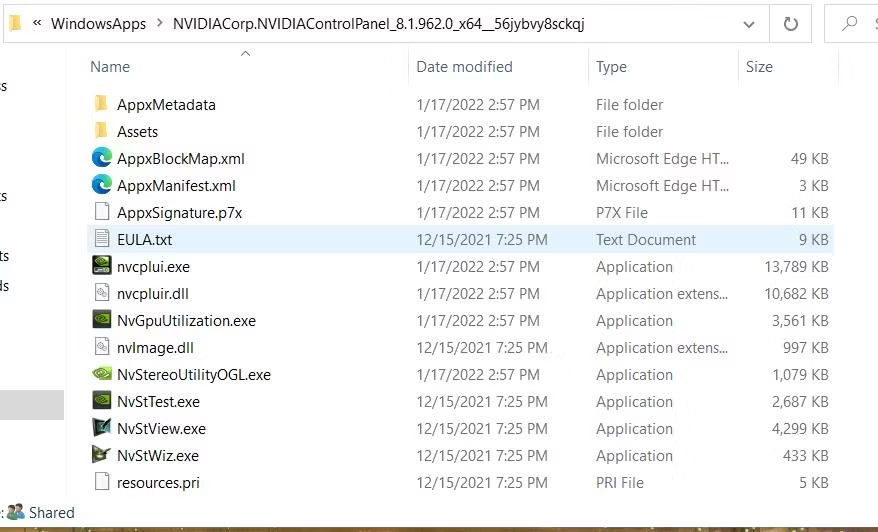Click the refresh button beside address bar
The width and height of the screenshot is (878, 532).
click(791, 24)
